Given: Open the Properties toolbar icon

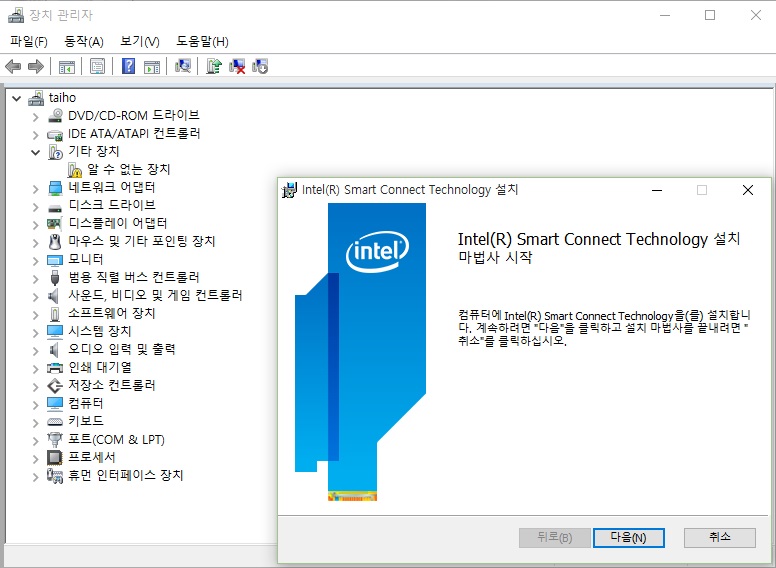Looking at the screenshot, I should tap(97, 66).
